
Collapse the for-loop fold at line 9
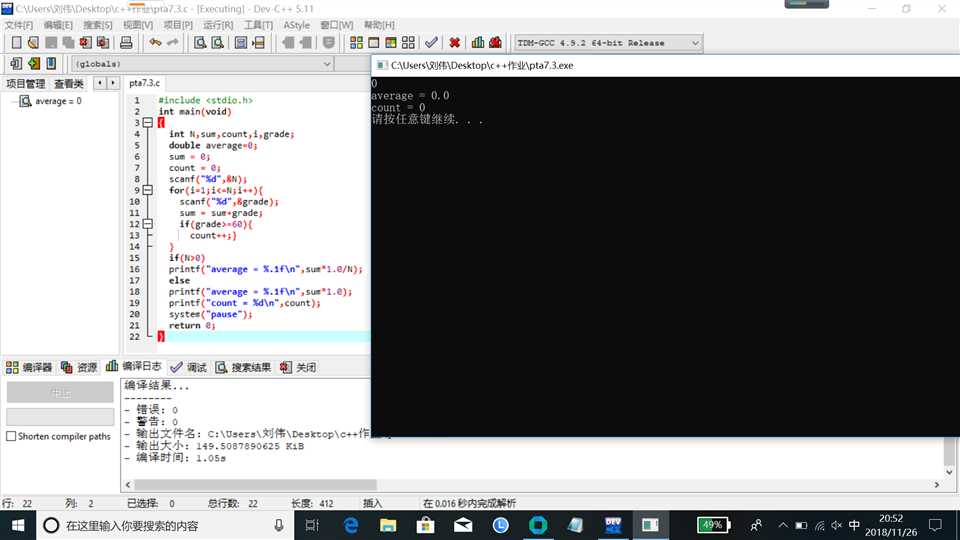coord(148,190)
